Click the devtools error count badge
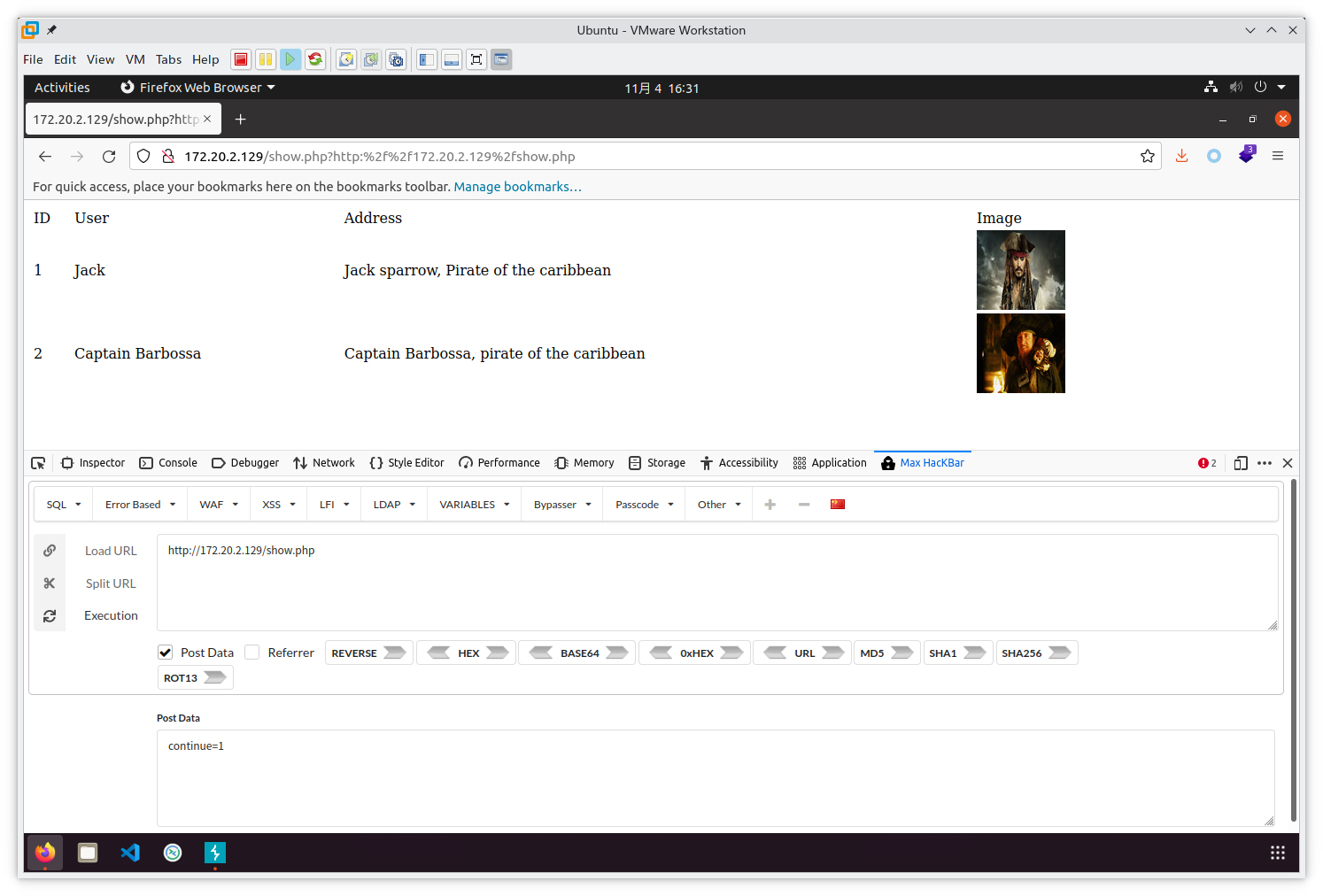This screenshot has width=1323, height=896. (1207, 463)
